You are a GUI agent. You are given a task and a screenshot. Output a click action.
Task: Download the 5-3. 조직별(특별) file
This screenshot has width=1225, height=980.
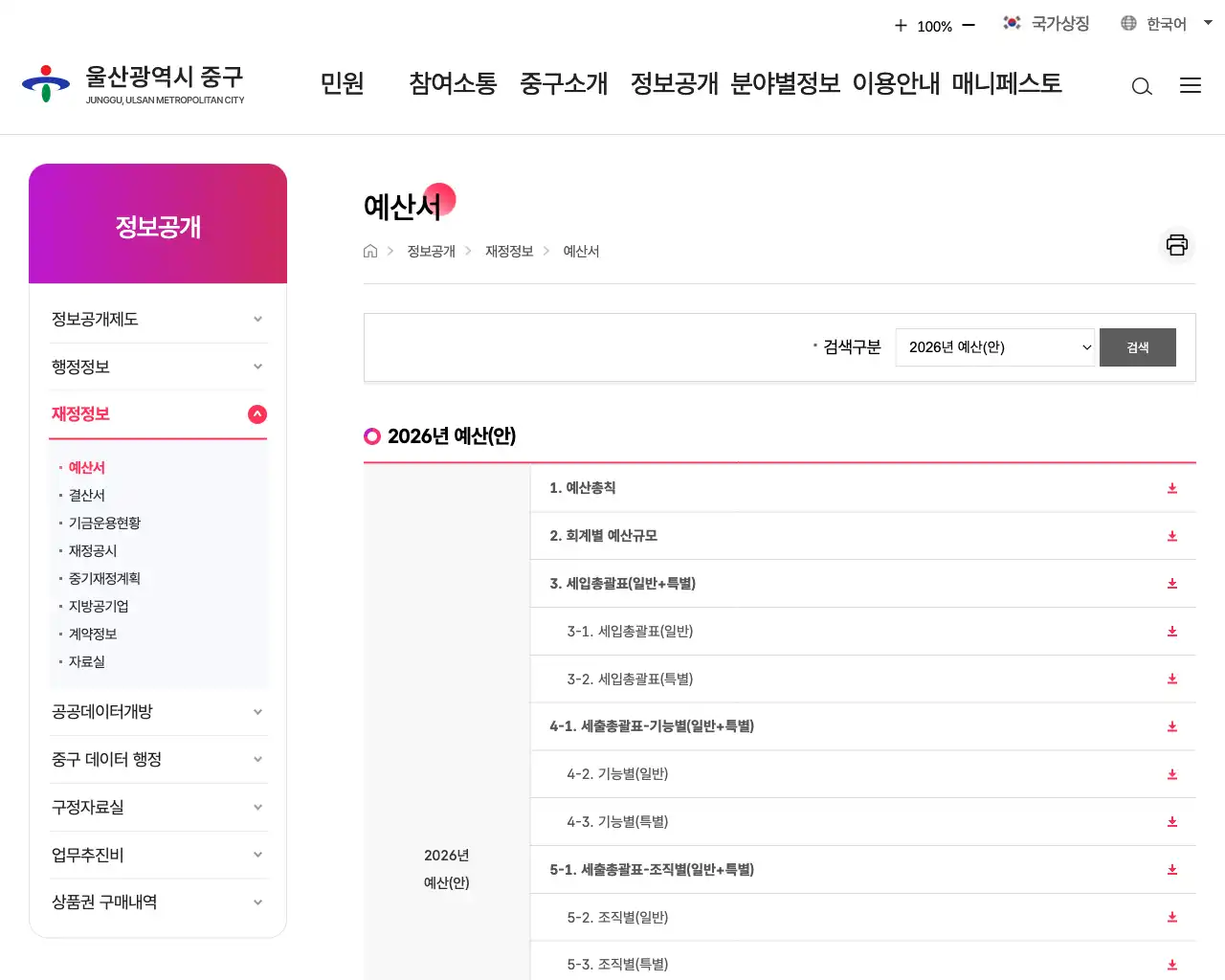click(x=1171, y=964)
